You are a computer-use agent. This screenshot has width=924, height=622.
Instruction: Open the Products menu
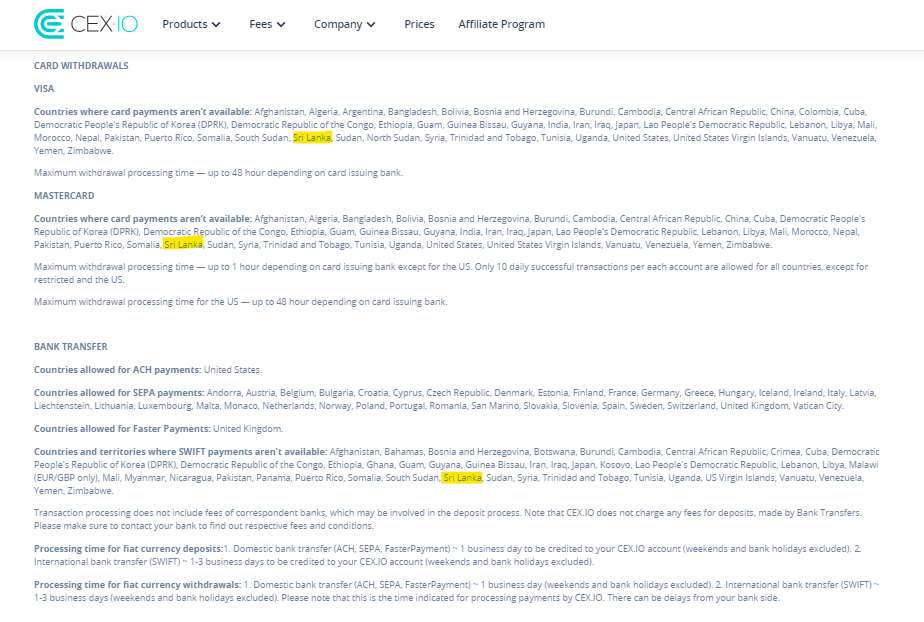pyautogui.click(x=191, y=24)
